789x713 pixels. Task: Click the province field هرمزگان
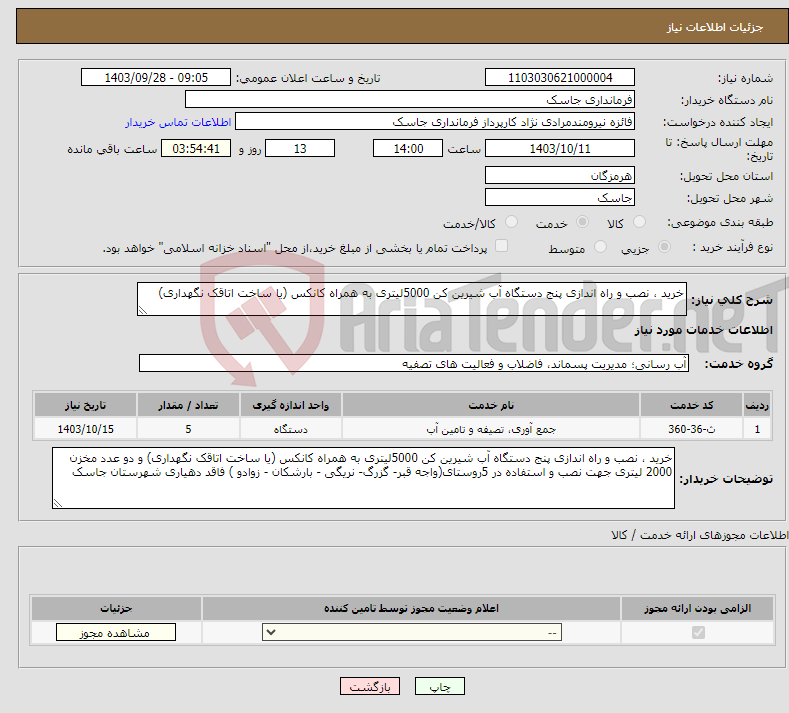[x=560, y=175]
